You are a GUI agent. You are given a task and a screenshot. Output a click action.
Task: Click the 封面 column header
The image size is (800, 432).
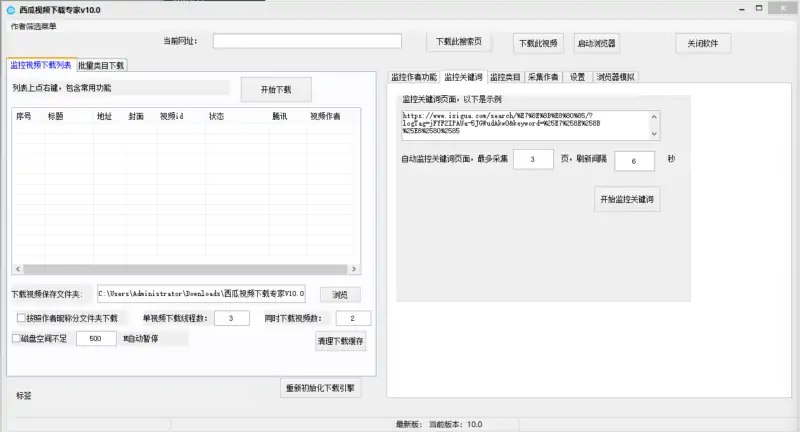[141, 116]
